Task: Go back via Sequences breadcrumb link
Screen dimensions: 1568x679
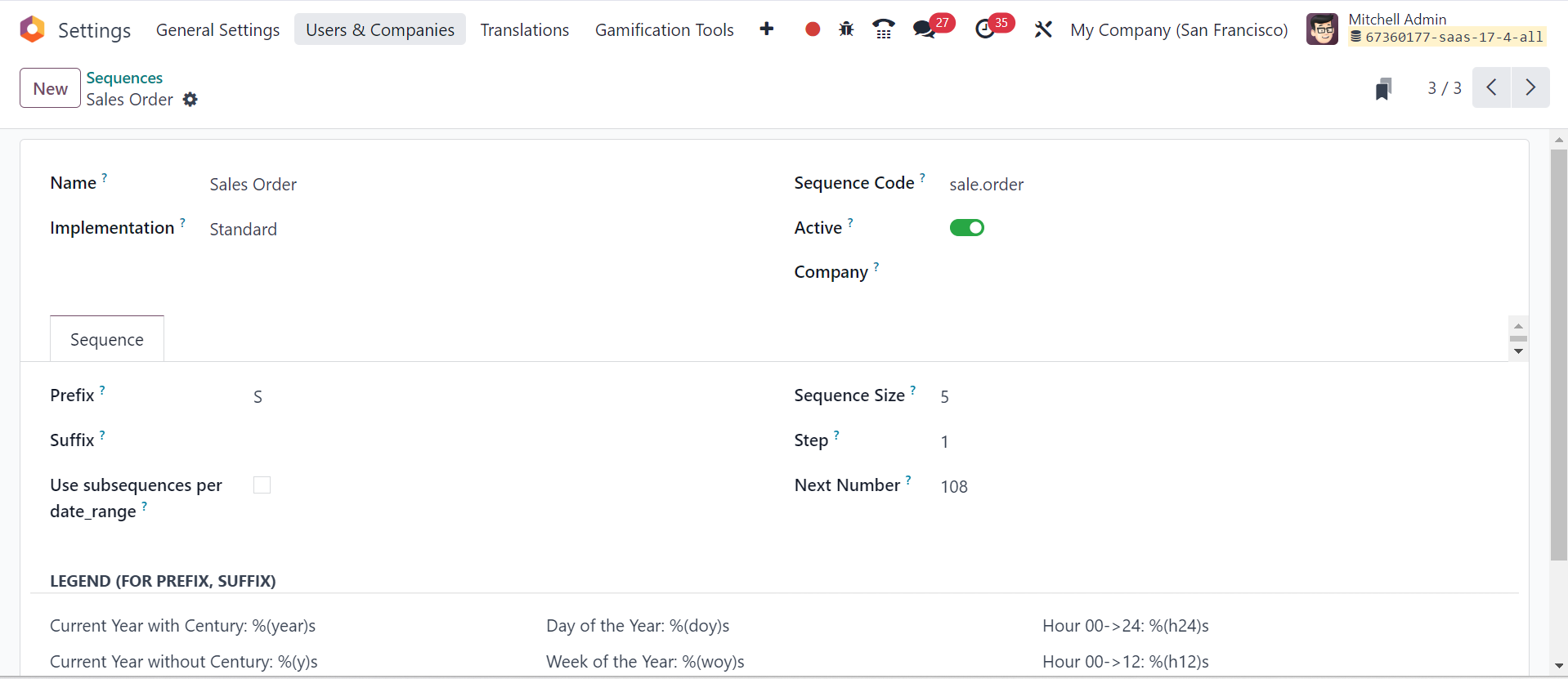Action: coord(124,78)
